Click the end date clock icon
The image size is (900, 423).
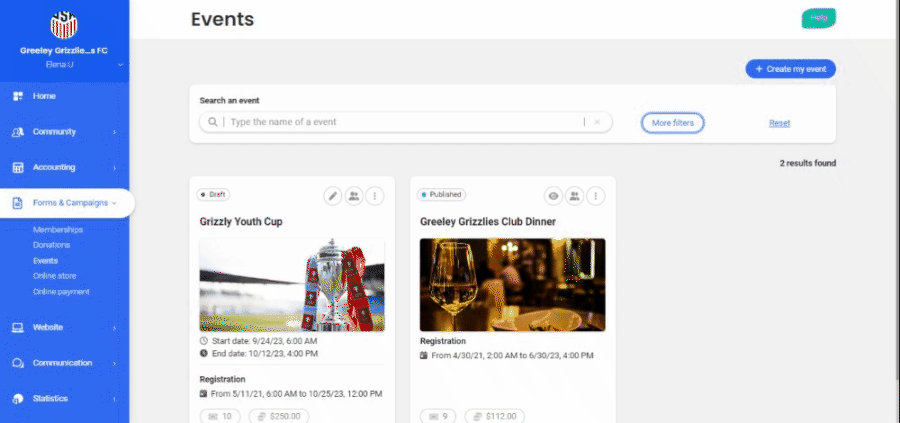(203, 353)
